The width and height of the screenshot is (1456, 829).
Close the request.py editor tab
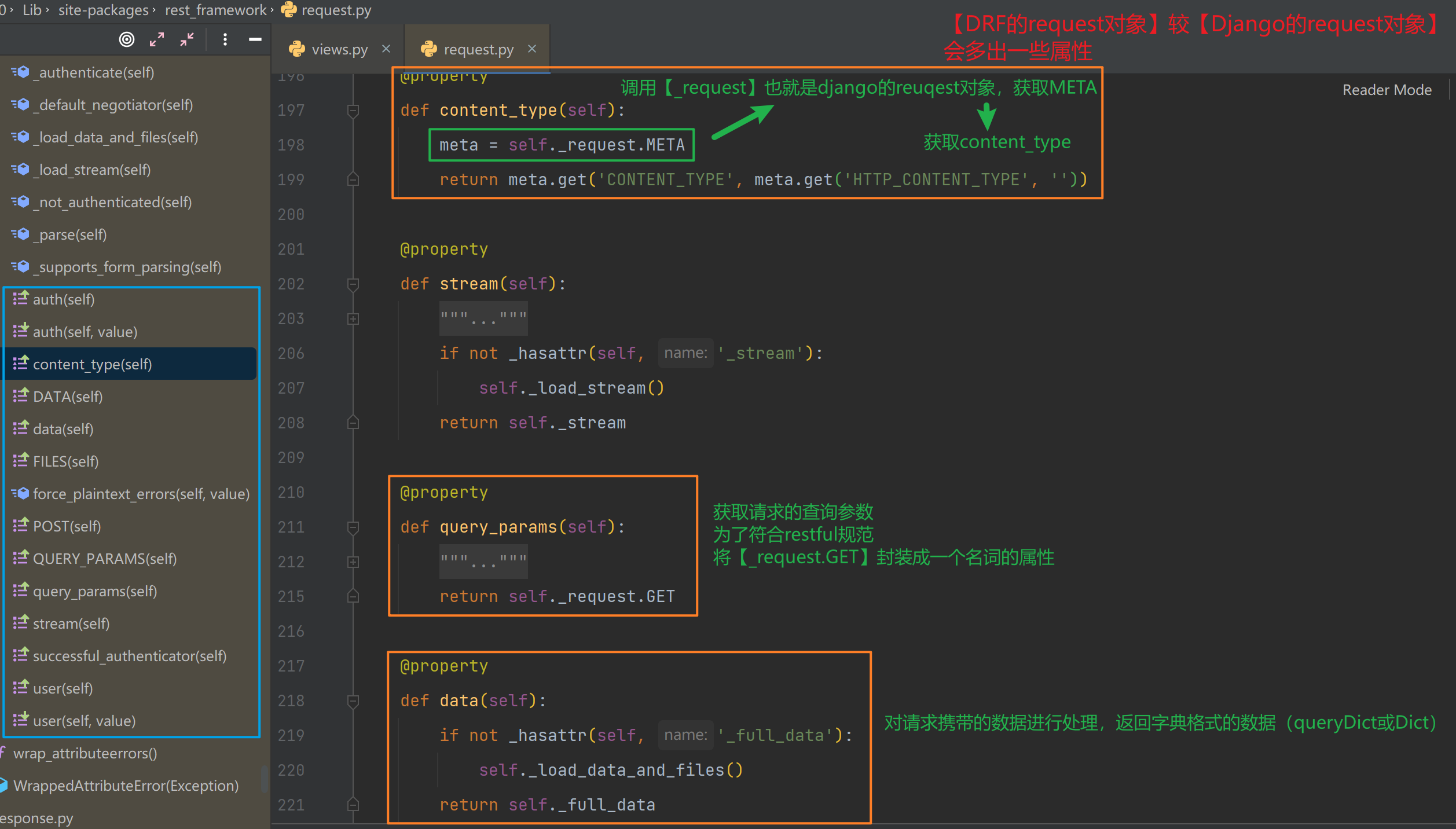(x=532, y=49)
